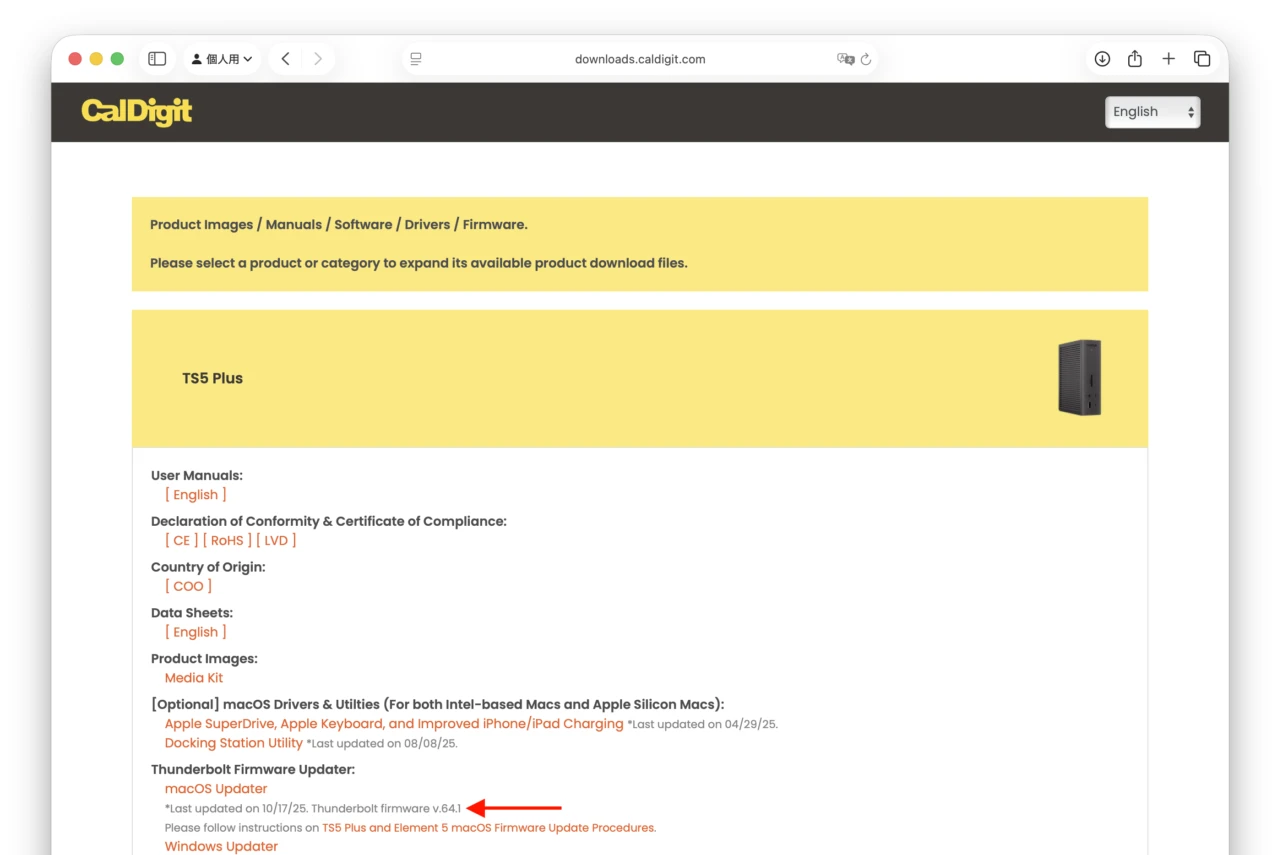1280x855 pixels.
Task: Open the macOS Updater link
Action: (216, 788)
